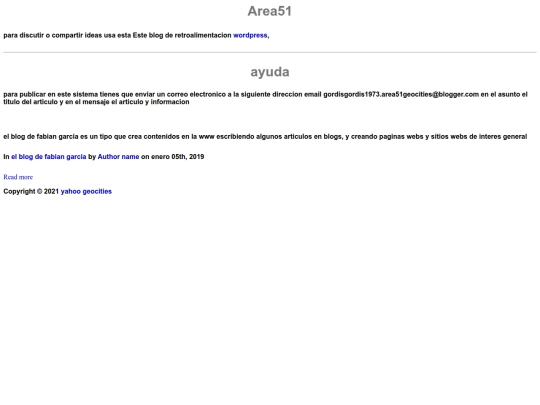Open the 'el blog de fabian garcia' link

click(49, 157)
